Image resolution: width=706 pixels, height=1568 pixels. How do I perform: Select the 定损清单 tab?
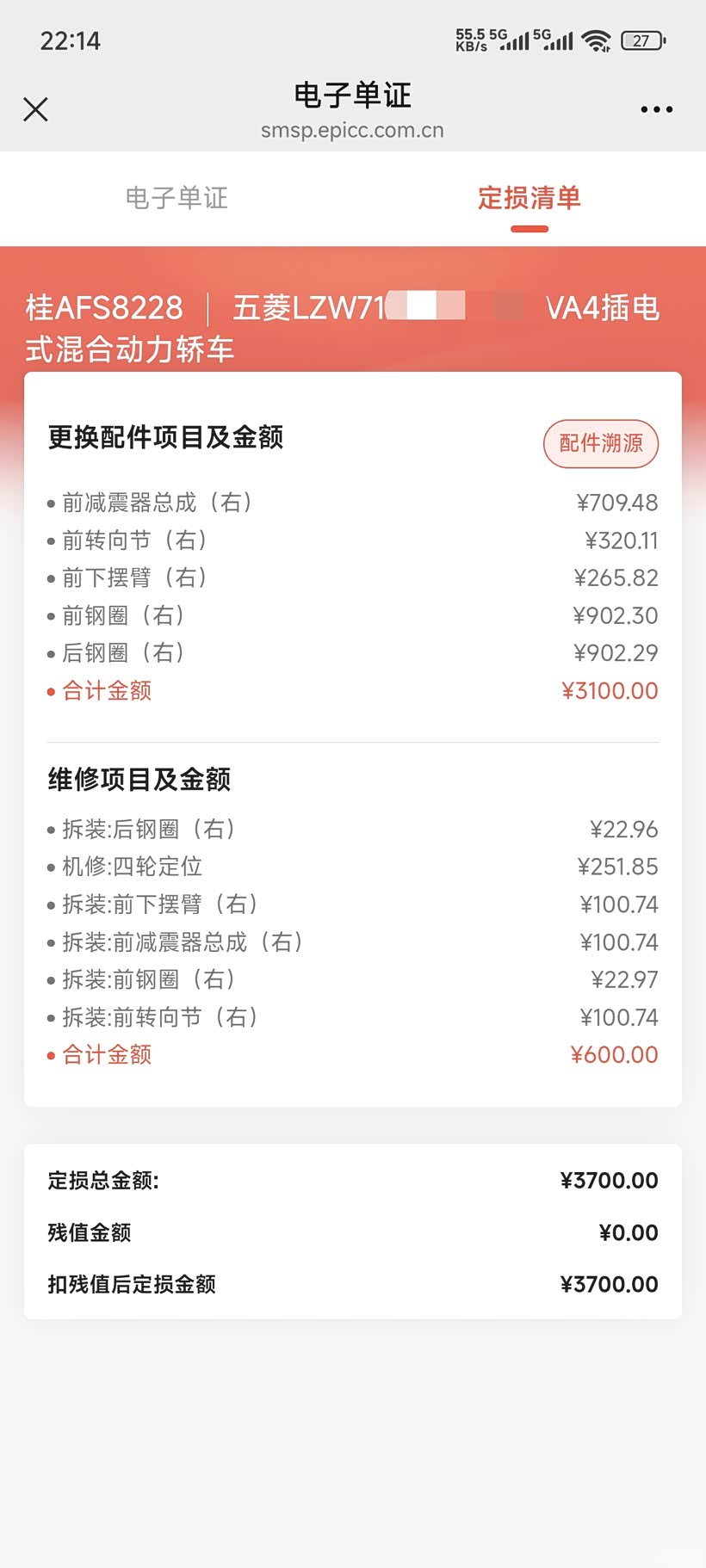(529, 198)
